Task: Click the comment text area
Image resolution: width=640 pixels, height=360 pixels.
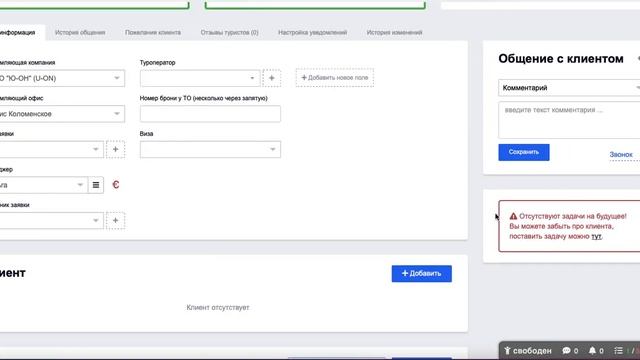Action: tap(569, 120)
